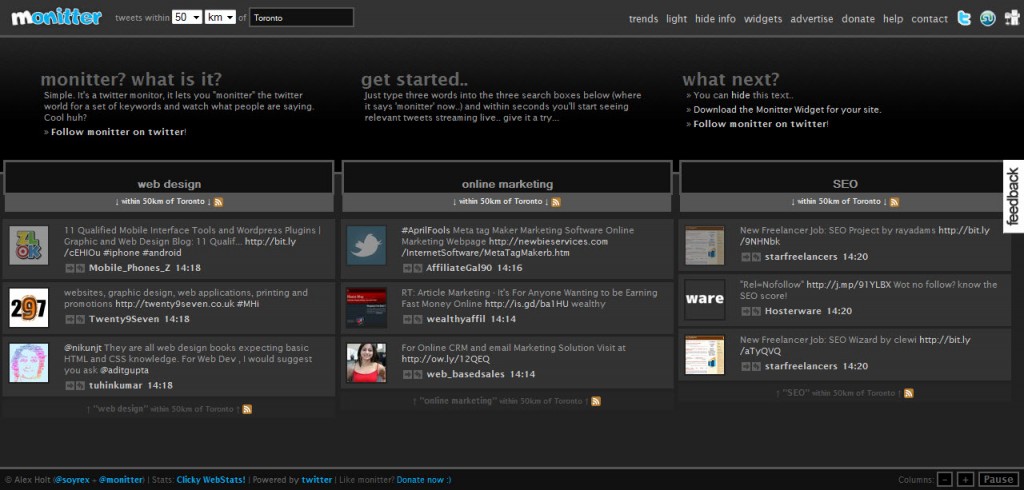Open the trends menu item

click(643, 19)
